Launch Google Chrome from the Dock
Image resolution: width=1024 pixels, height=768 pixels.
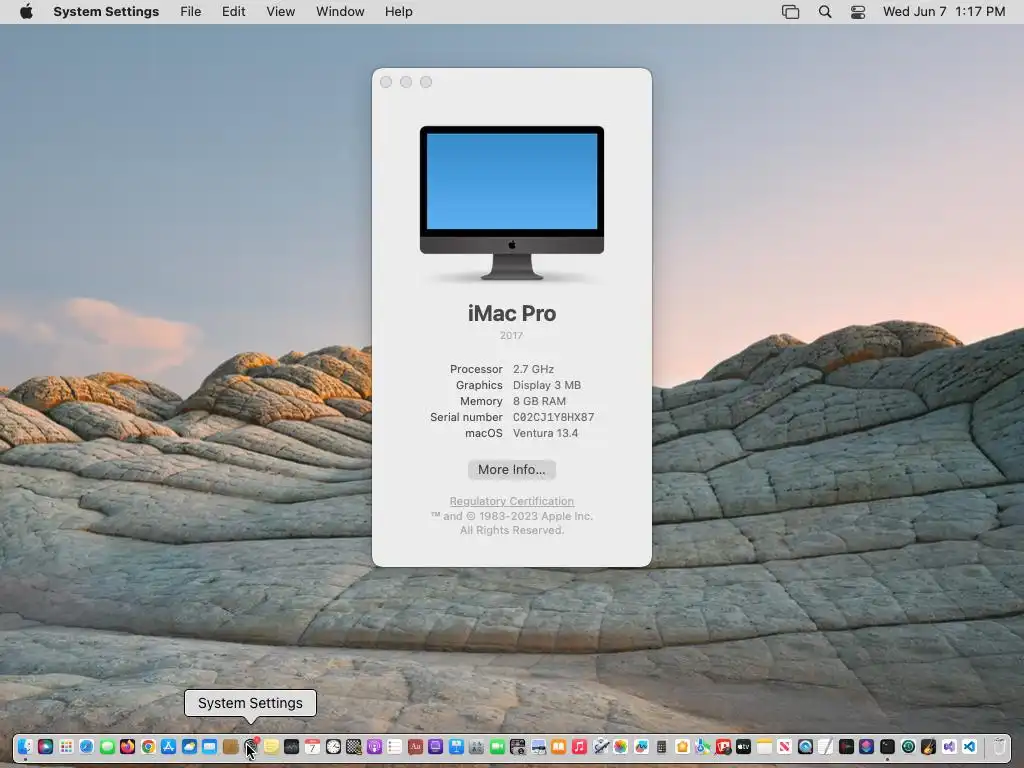(x=148, y=746)
